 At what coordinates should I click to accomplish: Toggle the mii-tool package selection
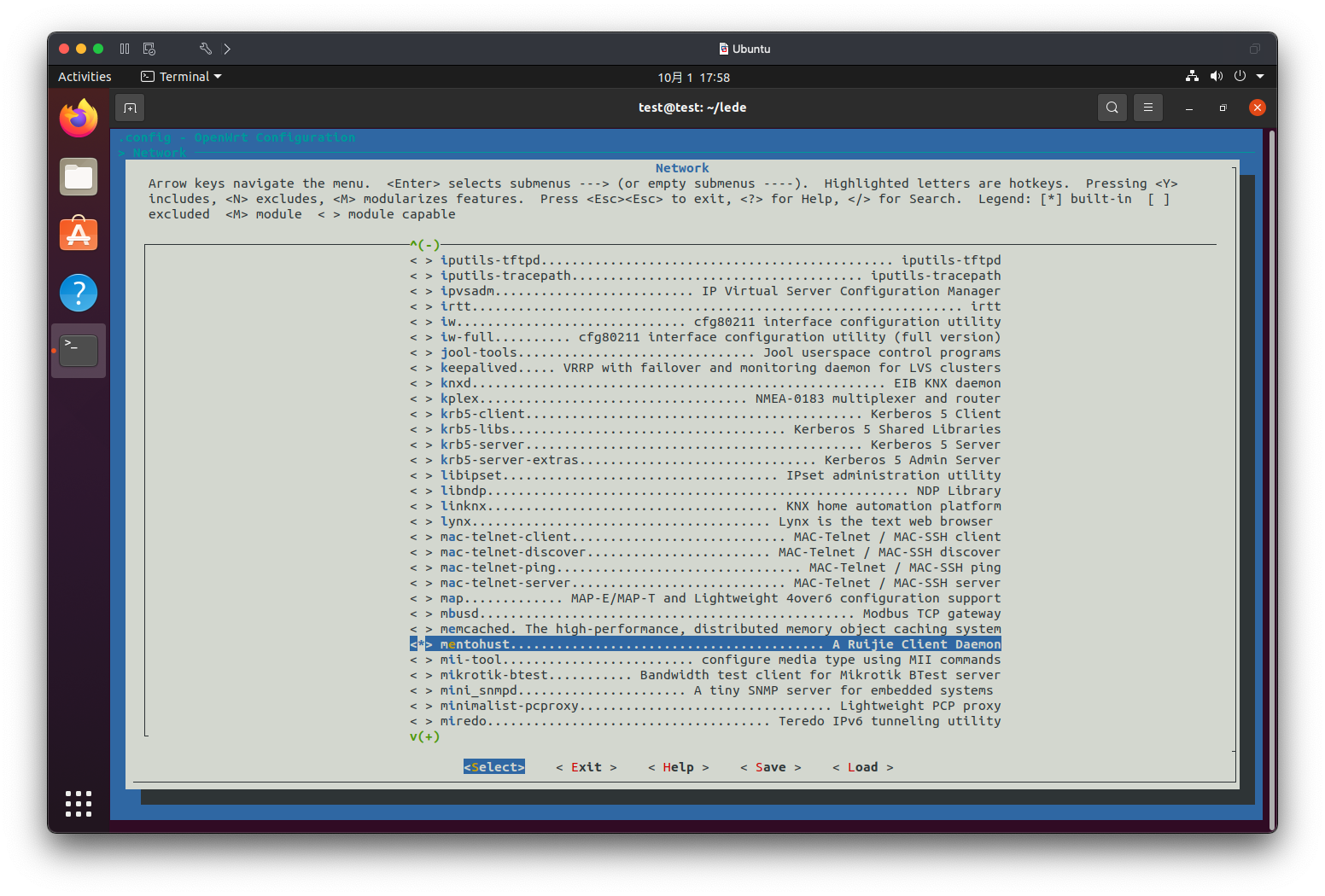(421, 660)
